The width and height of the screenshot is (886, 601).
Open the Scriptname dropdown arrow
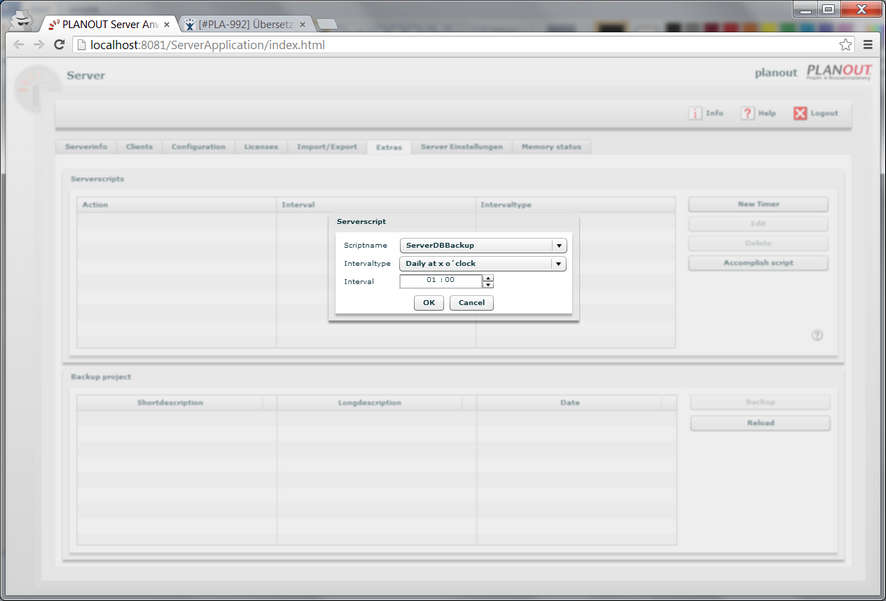559,246
